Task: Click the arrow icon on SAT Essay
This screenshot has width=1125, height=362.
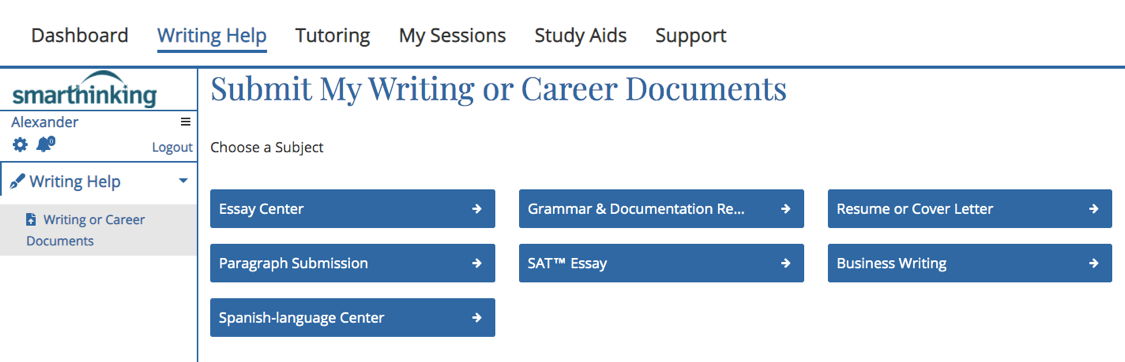Action: click(x=785, y=263)
